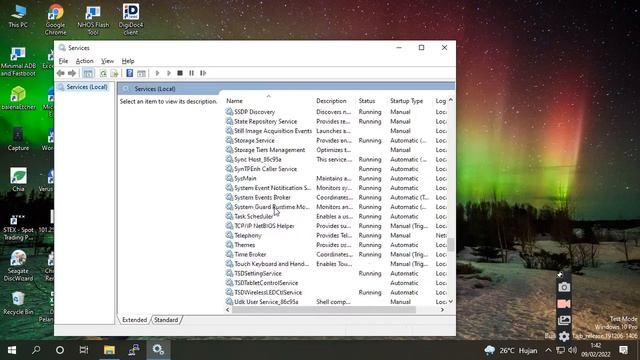640x360 pixels.
Task: Open Task View on the taskbar
Action: click(x=84, y=350)
